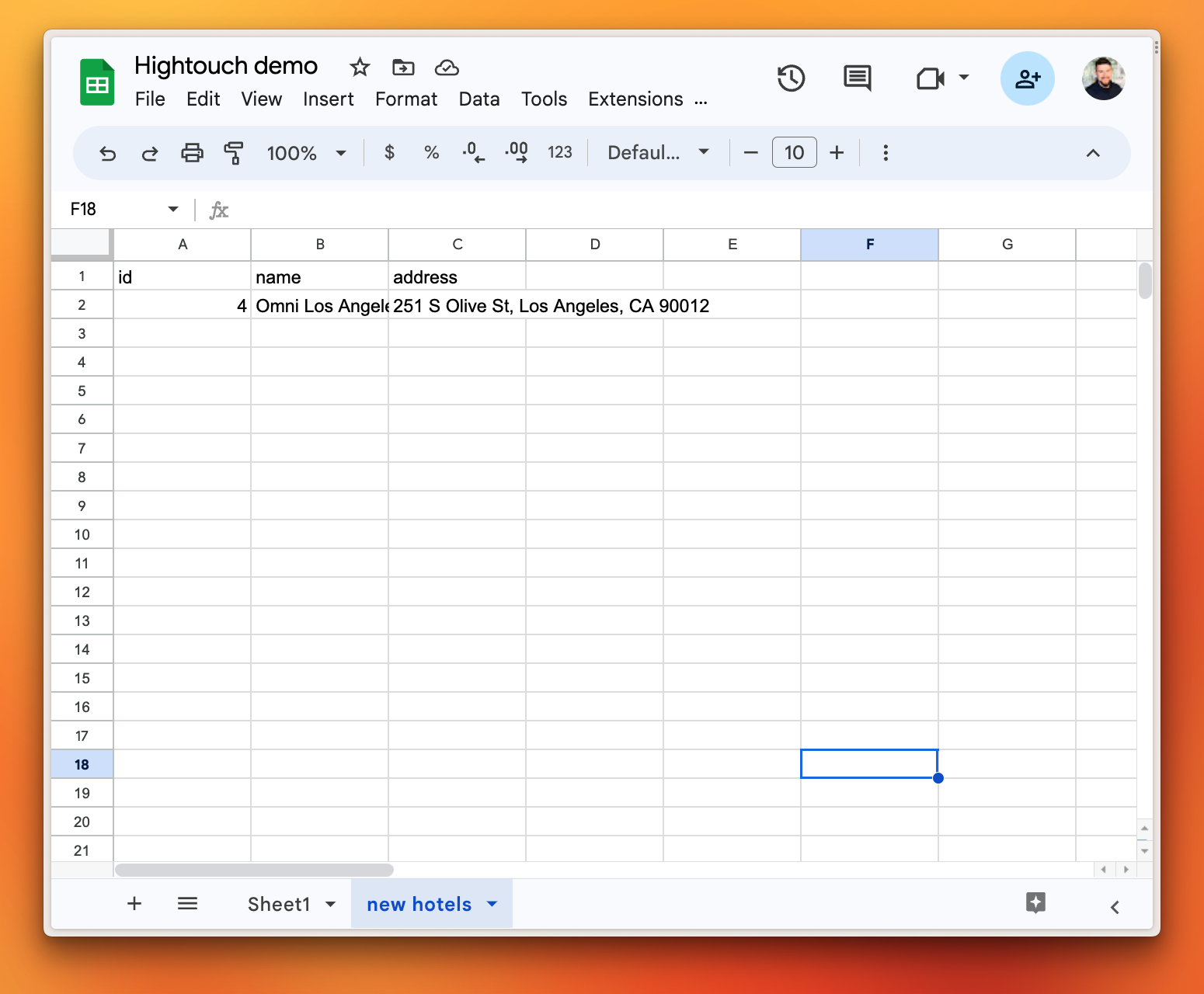Hide the side panel with bottom-right chevron
This screenshot has height=994, width=1204.
(x=1115, y=906)
